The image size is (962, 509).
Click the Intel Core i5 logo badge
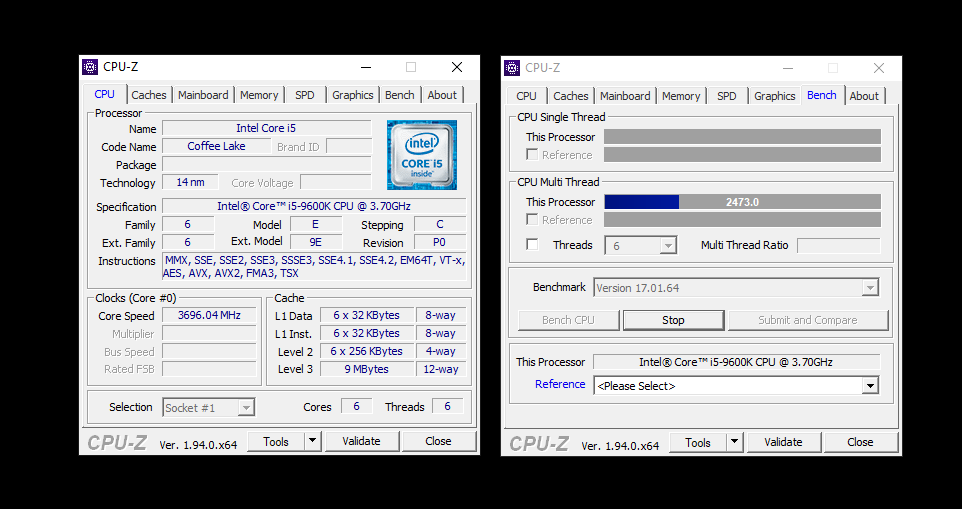click(422, 155)
